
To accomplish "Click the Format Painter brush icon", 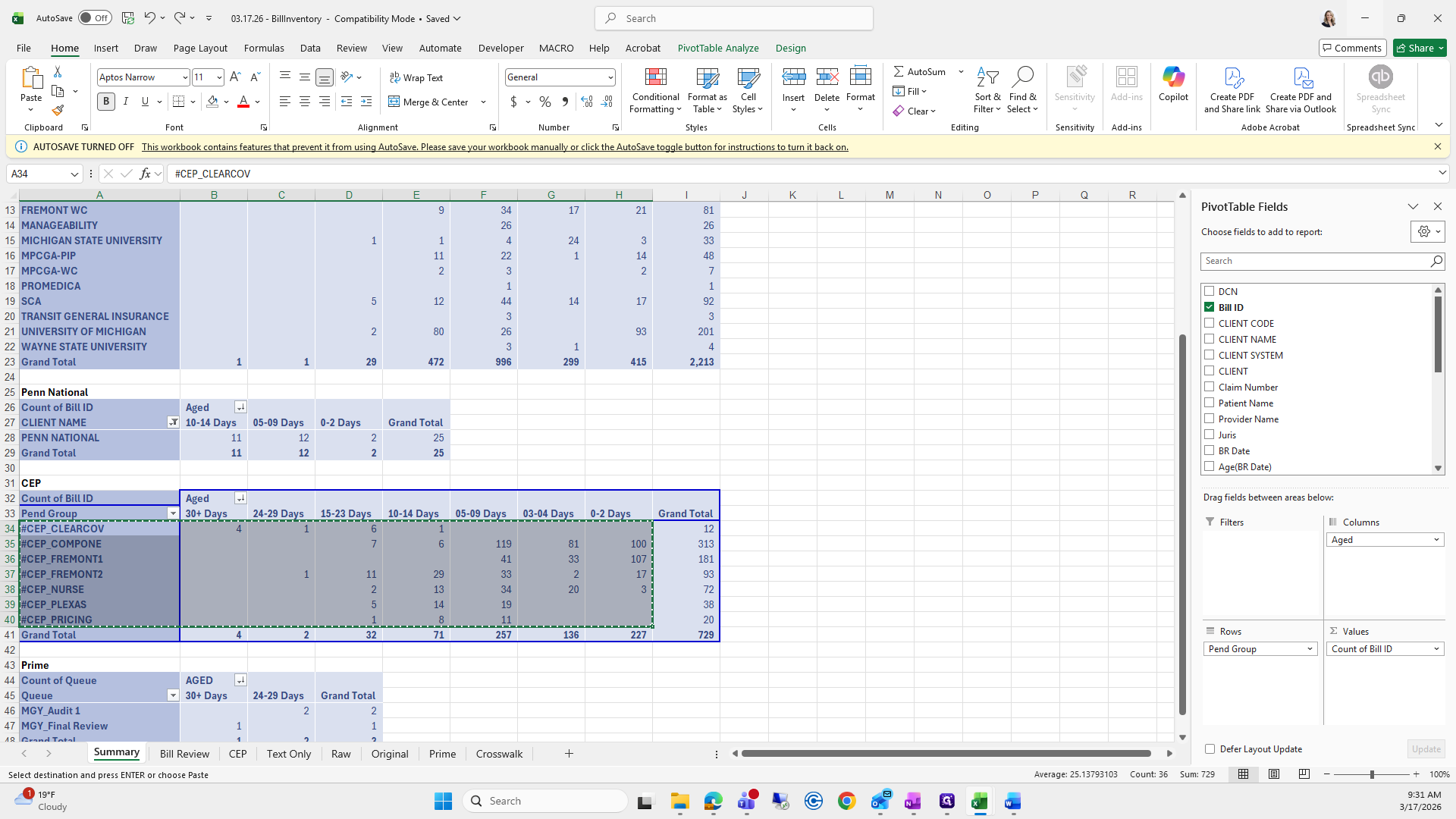I will click(58, 111).
